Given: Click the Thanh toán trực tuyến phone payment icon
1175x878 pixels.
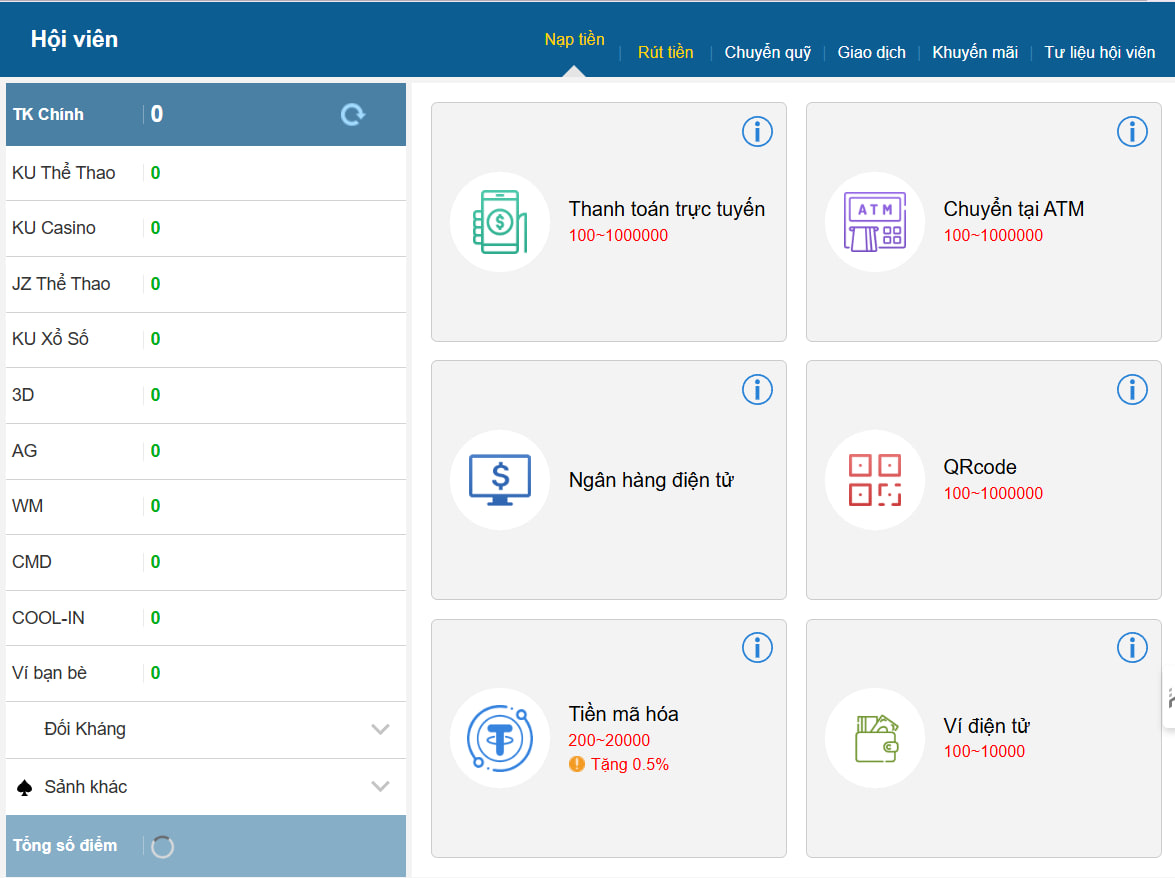Looking at the screenshot, I should pyautogui.click(x=499, y=222).
